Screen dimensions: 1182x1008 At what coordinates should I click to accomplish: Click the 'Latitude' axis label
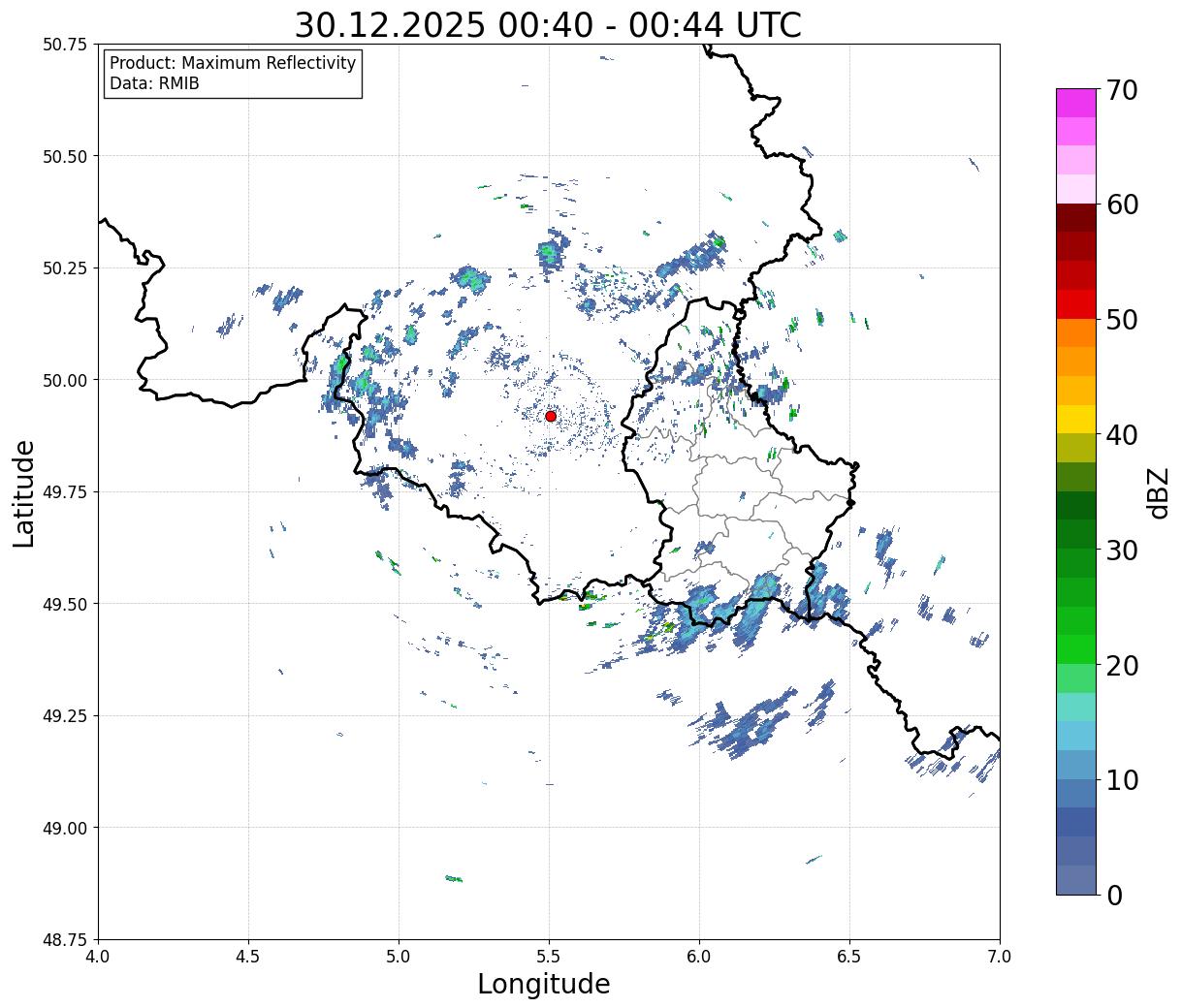point(24,493)
